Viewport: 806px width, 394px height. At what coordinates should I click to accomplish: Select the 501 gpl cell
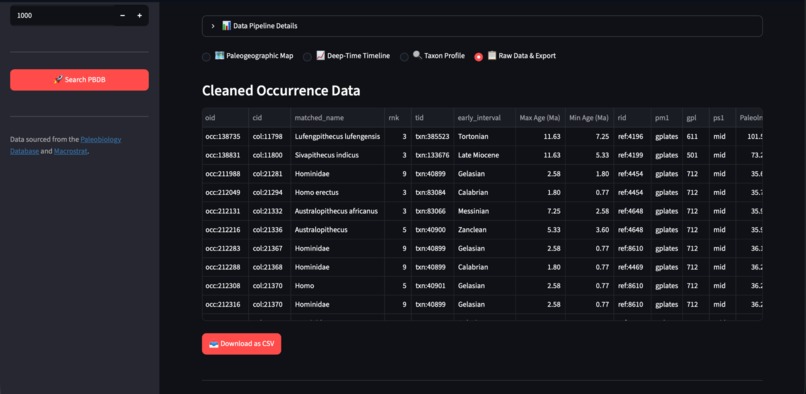pyautogui.click(x=695, y=155)
